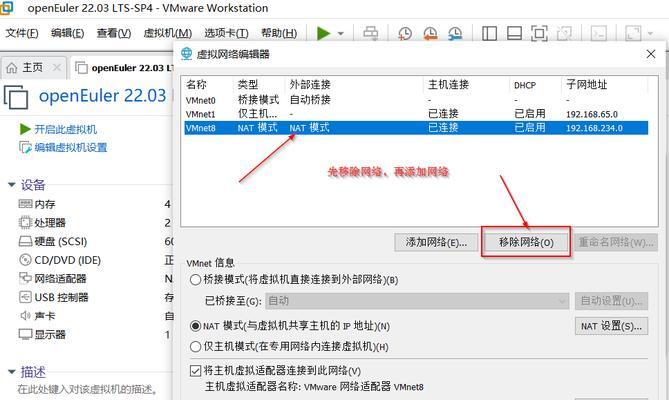Select the 显示器 device icon
The height and width of the screenshot is (400, 669).
[x=25, y=334]
